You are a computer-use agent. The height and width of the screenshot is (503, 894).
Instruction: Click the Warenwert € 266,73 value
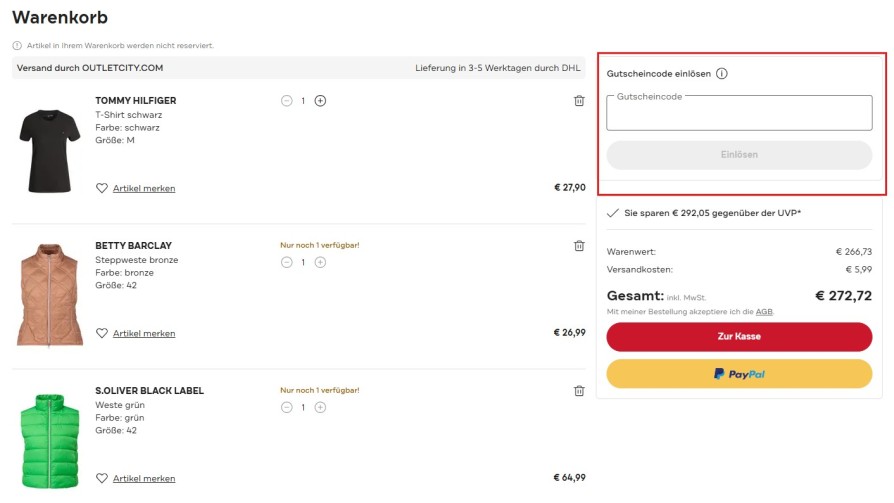tap(854, 252)
